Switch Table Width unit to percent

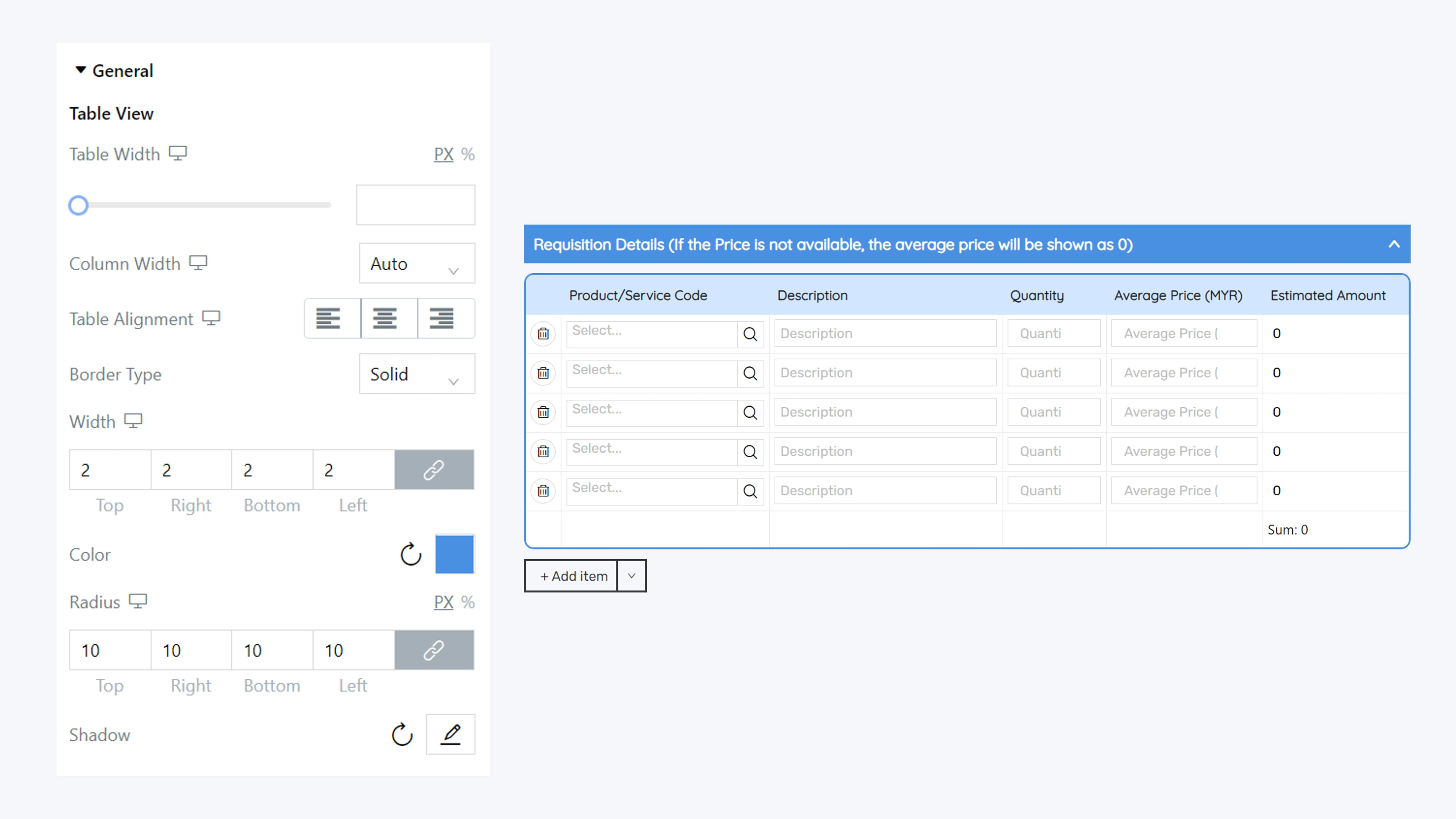click(468, 154)
